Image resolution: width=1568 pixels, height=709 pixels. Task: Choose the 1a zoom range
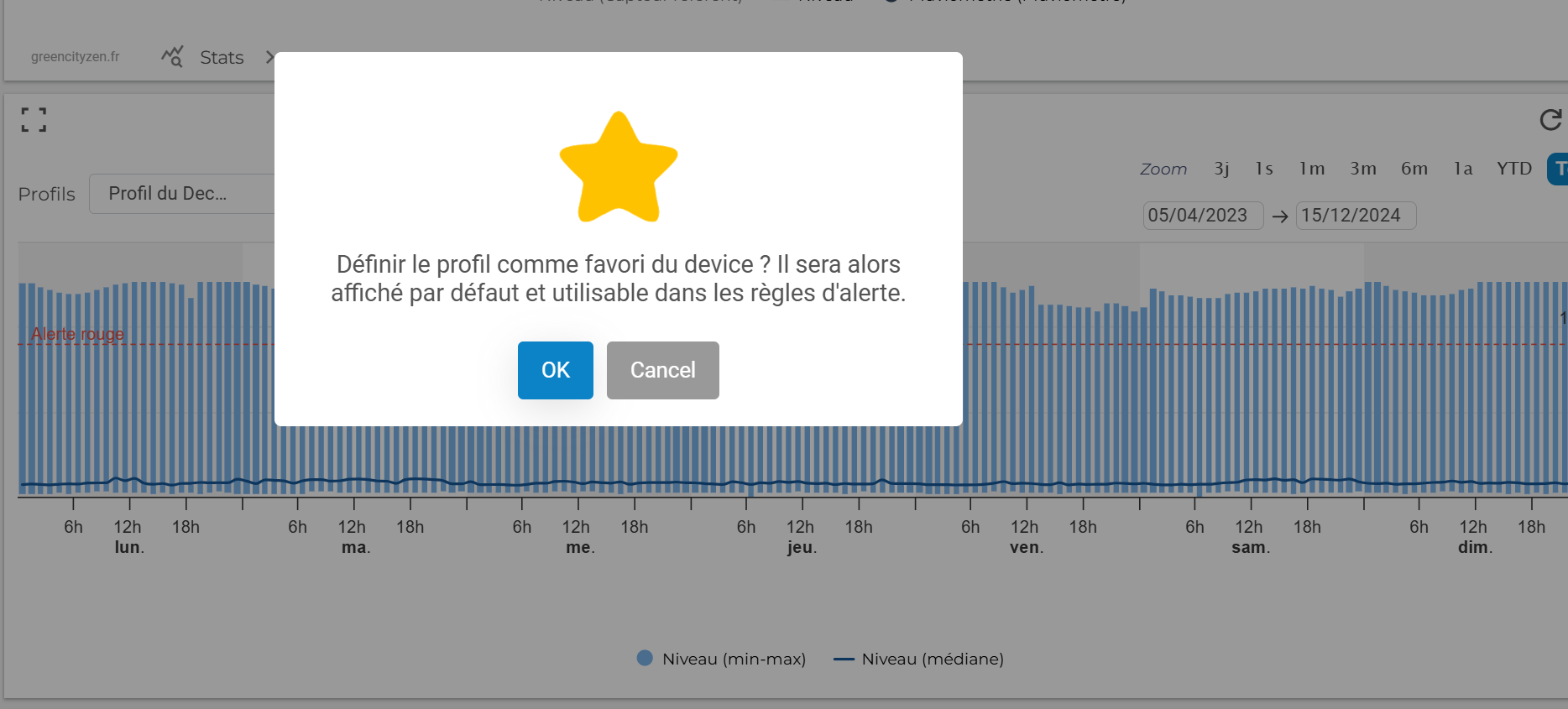[x=1463, y=169]
